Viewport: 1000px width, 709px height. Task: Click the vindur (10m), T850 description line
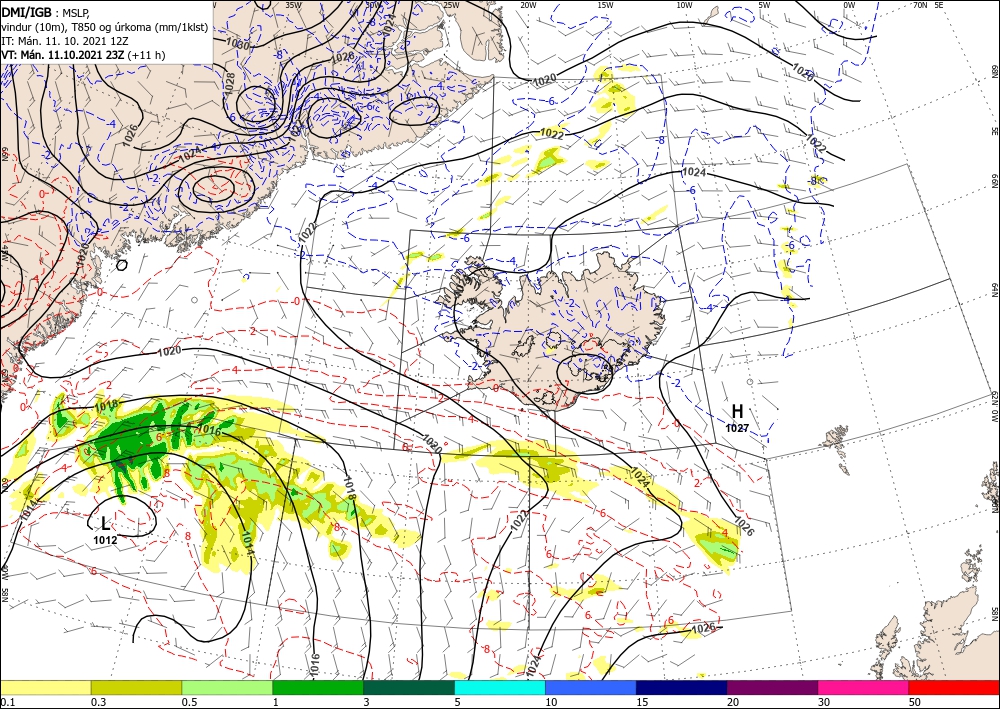click(104, 27)
